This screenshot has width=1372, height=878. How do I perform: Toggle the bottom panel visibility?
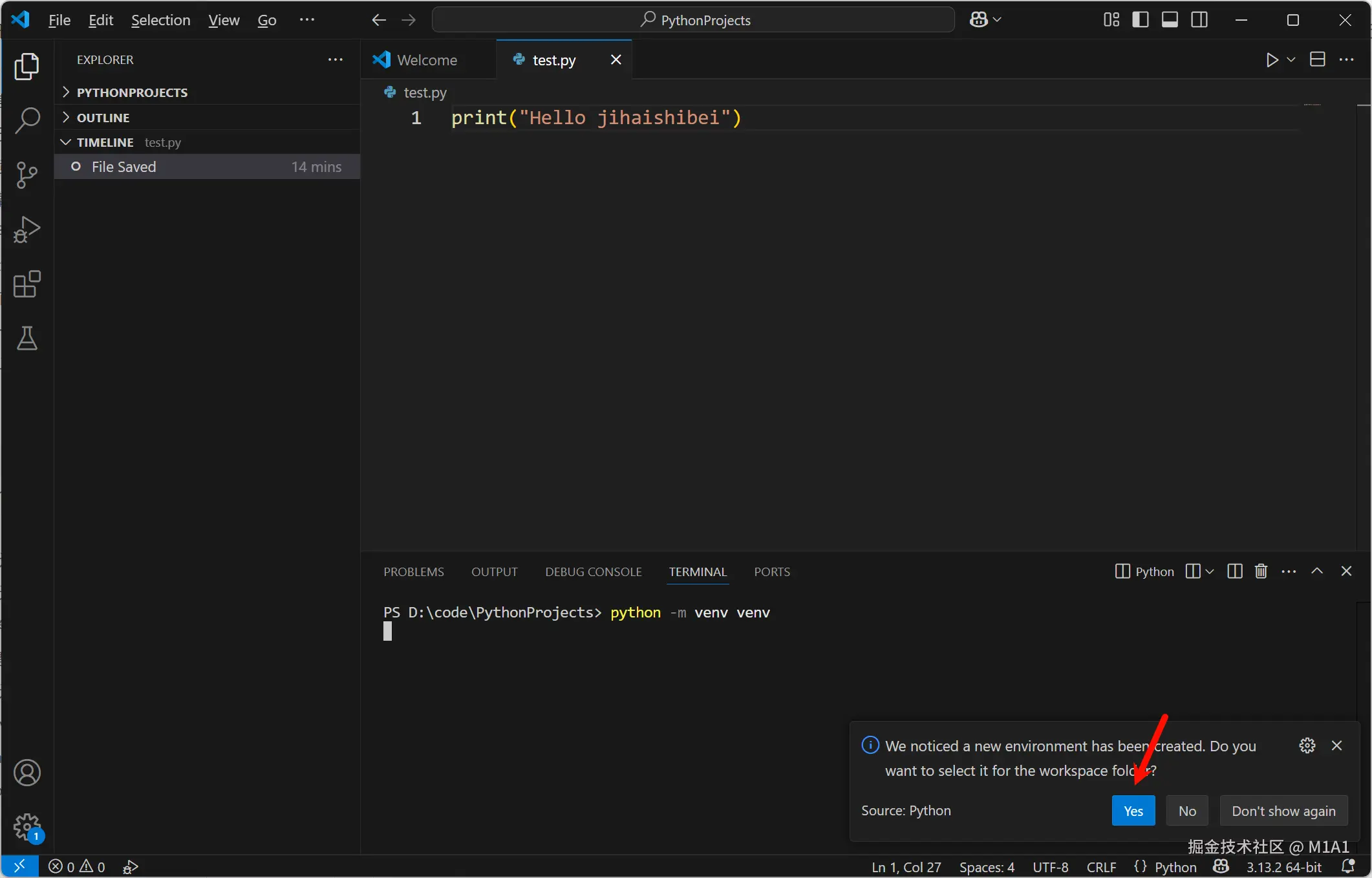(1170, 20)
